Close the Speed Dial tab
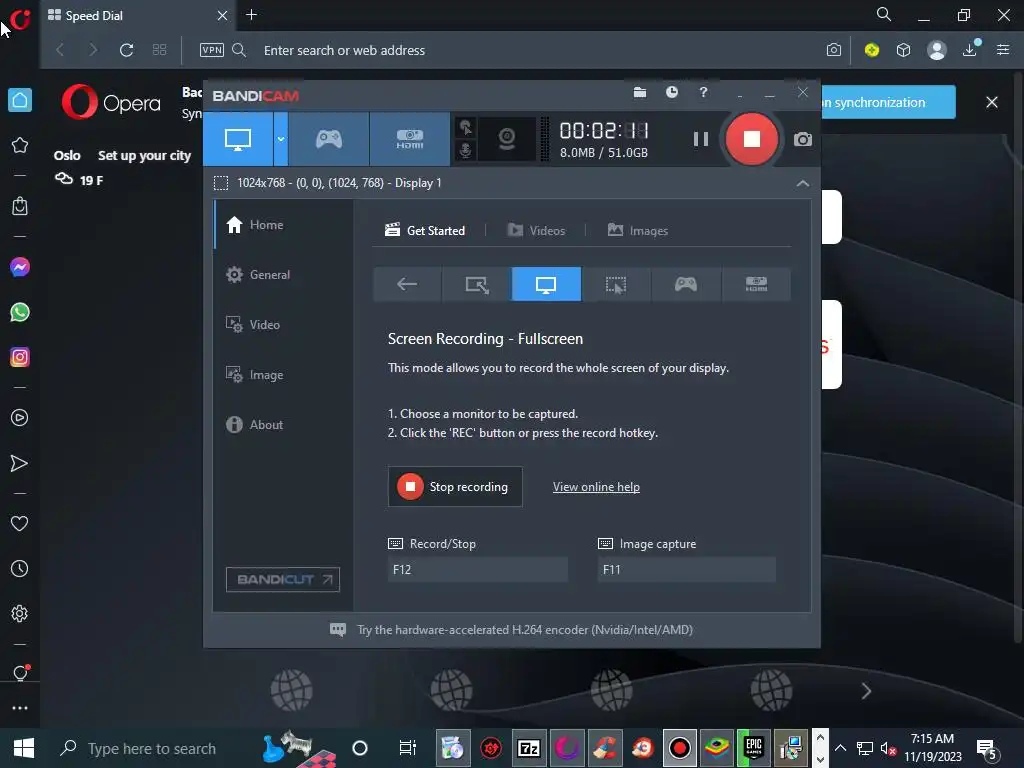This screenshot has height=768, width=1024. point(223,15)
